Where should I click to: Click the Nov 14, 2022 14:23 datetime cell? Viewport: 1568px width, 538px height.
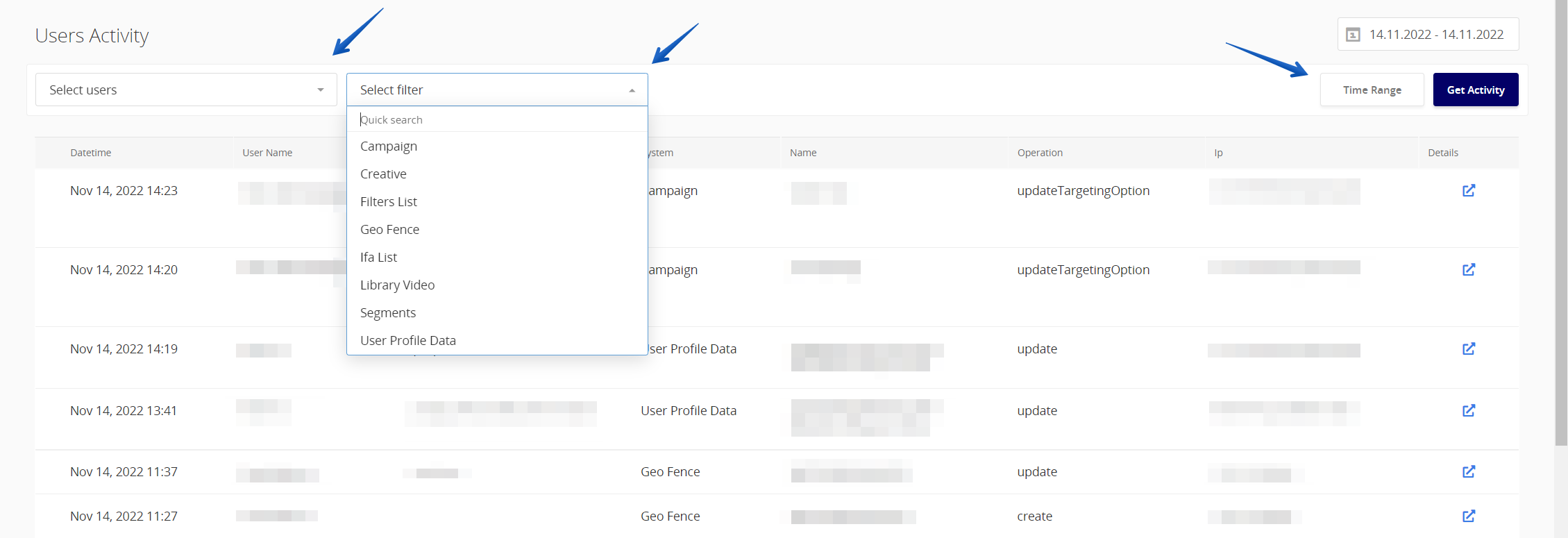pos(124,190)
